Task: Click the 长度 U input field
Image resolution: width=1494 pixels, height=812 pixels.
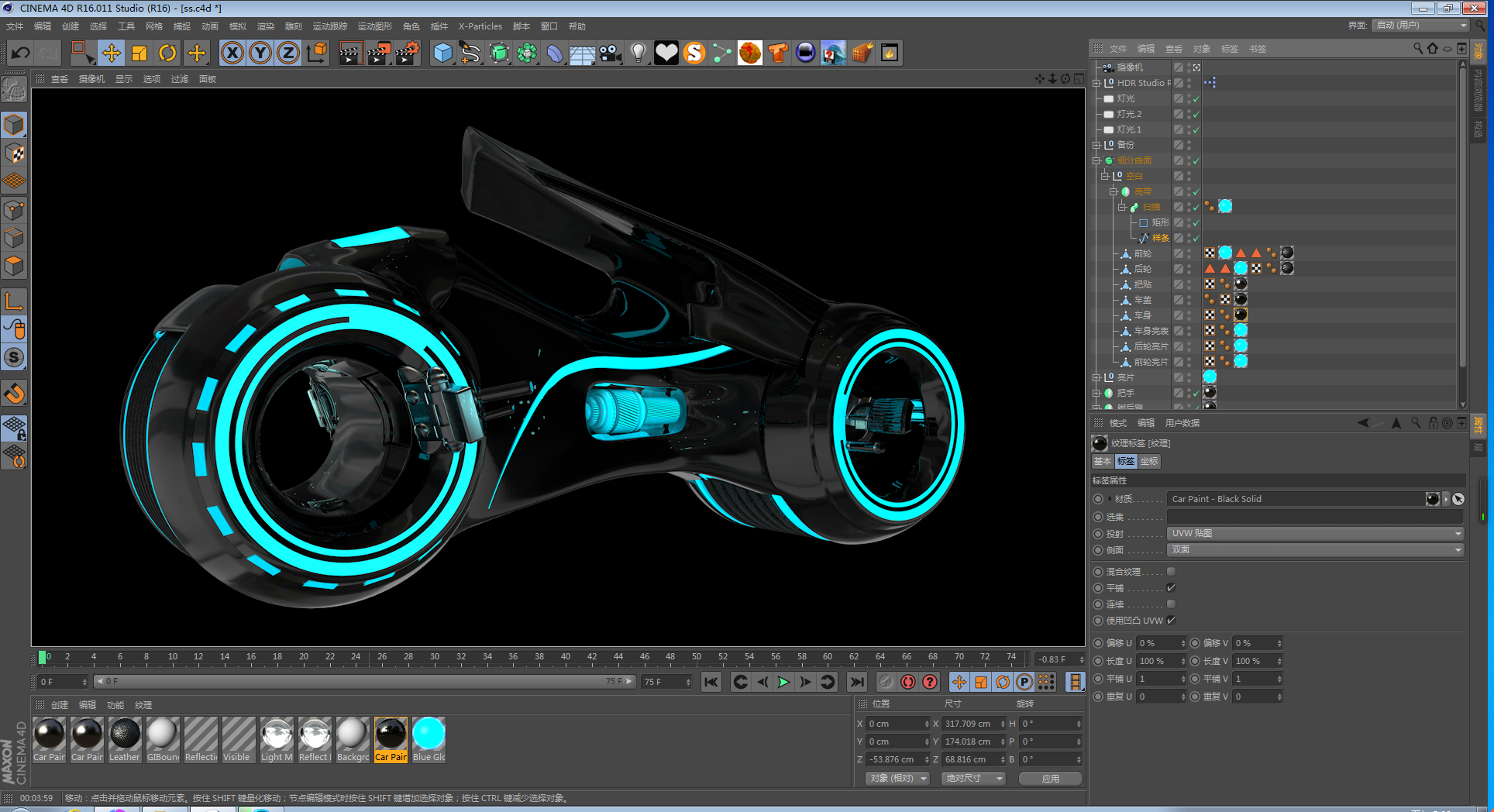Action: pos(1158,661)
